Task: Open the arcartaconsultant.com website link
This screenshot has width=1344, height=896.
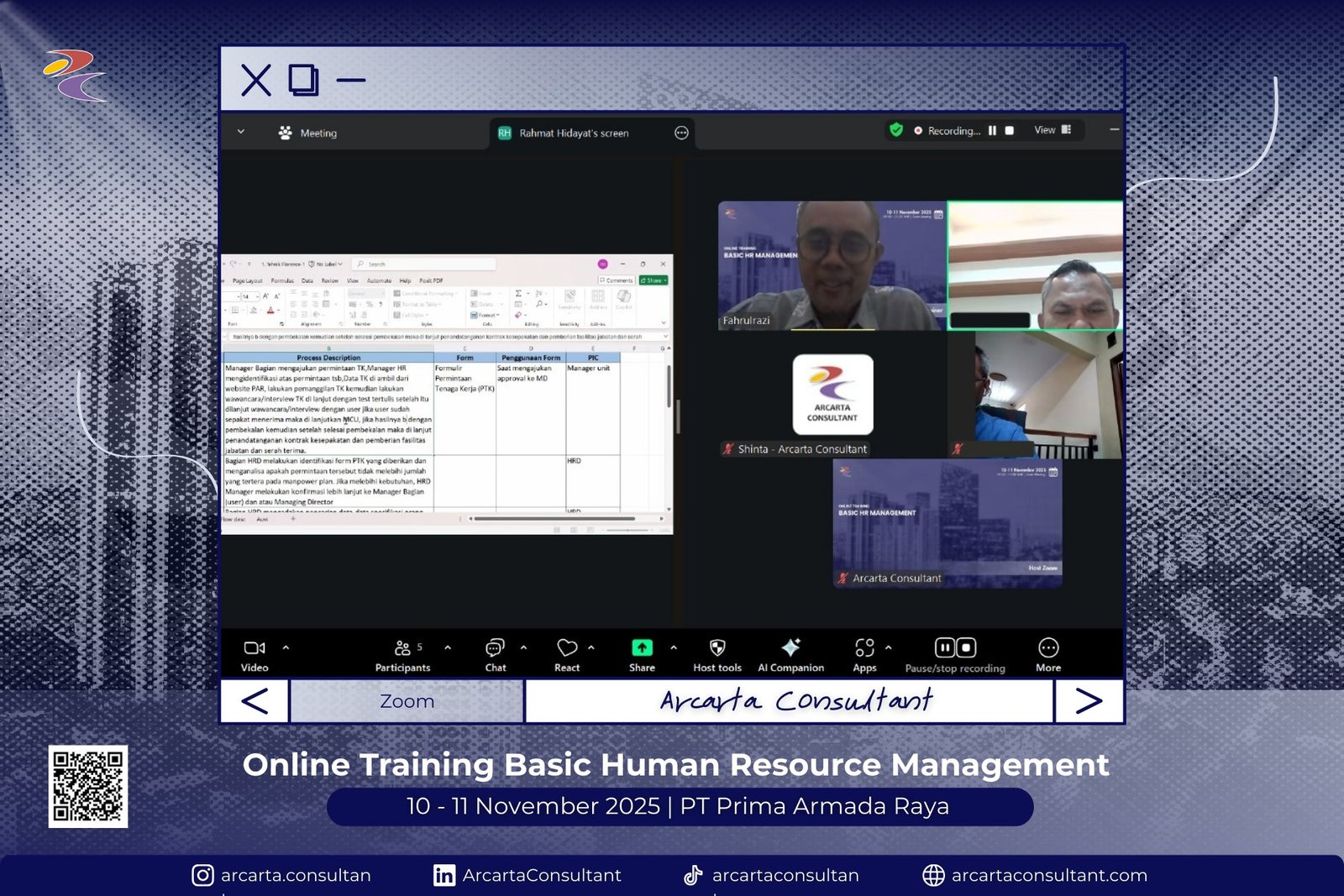Action: click(x=1048, y=875)
